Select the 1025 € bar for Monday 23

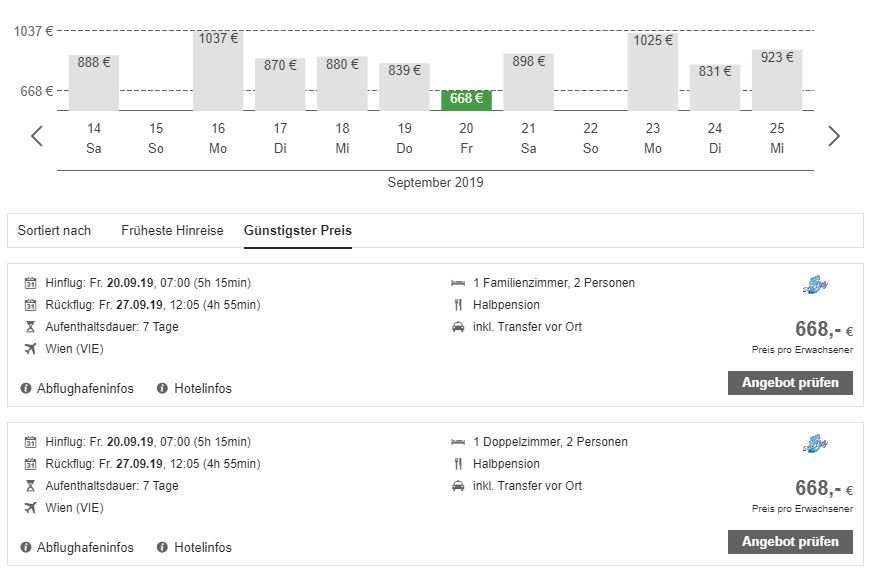pos(653,71)
